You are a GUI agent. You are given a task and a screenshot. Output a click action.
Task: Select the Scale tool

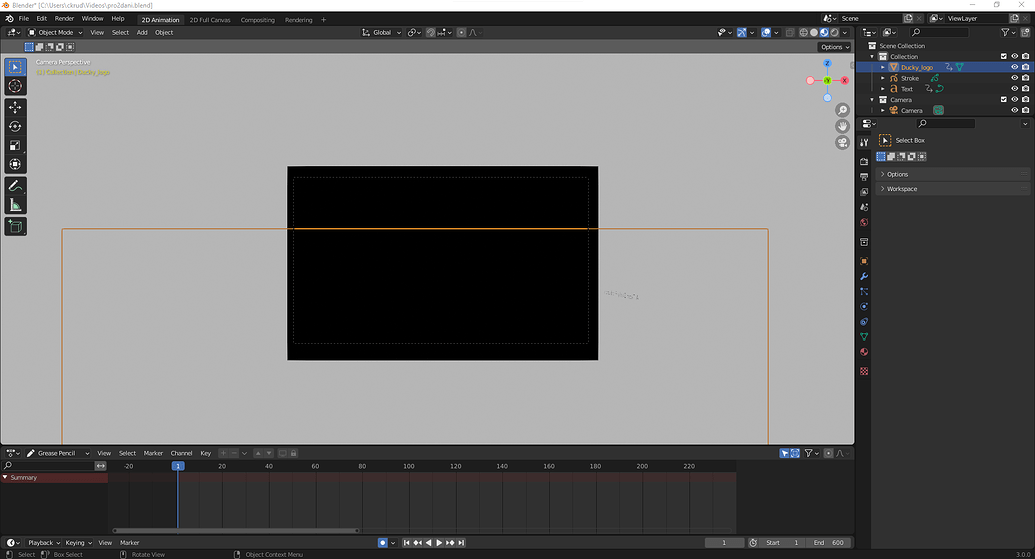(x=15, y=145)
